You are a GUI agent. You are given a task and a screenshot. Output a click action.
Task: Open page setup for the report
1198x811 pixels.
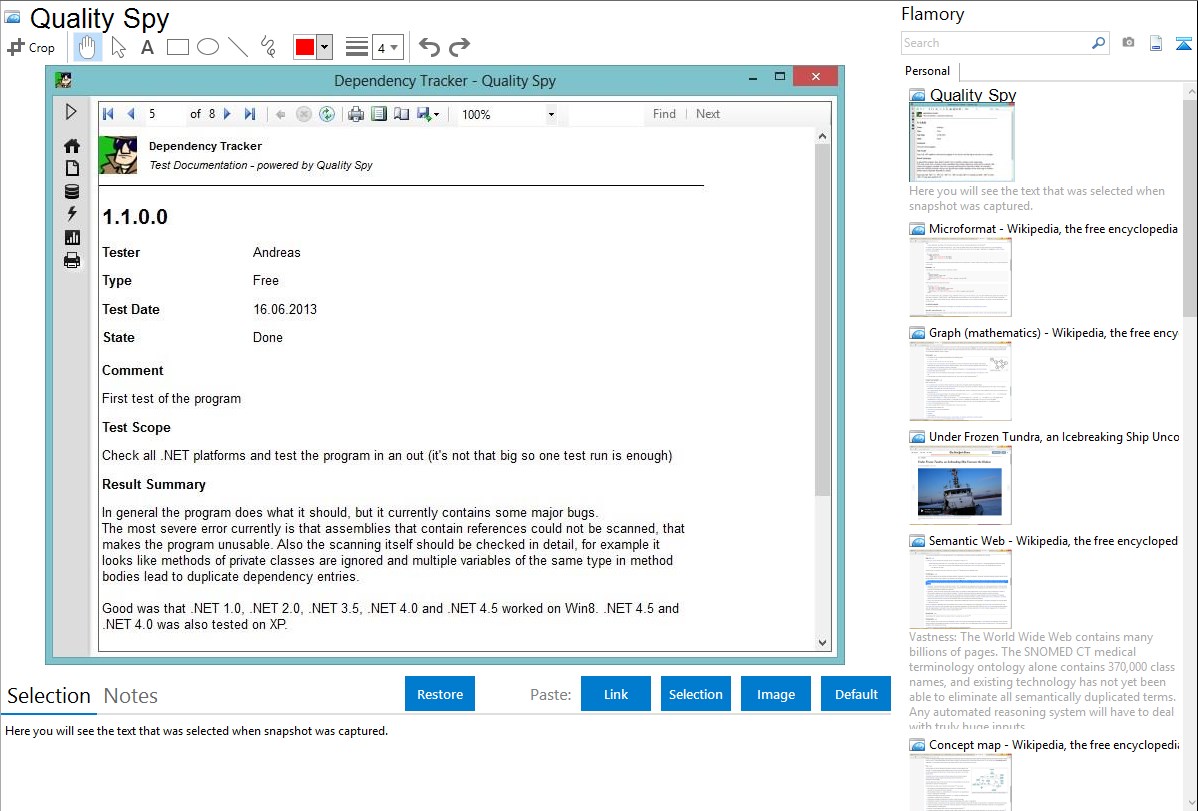point(401,114)
